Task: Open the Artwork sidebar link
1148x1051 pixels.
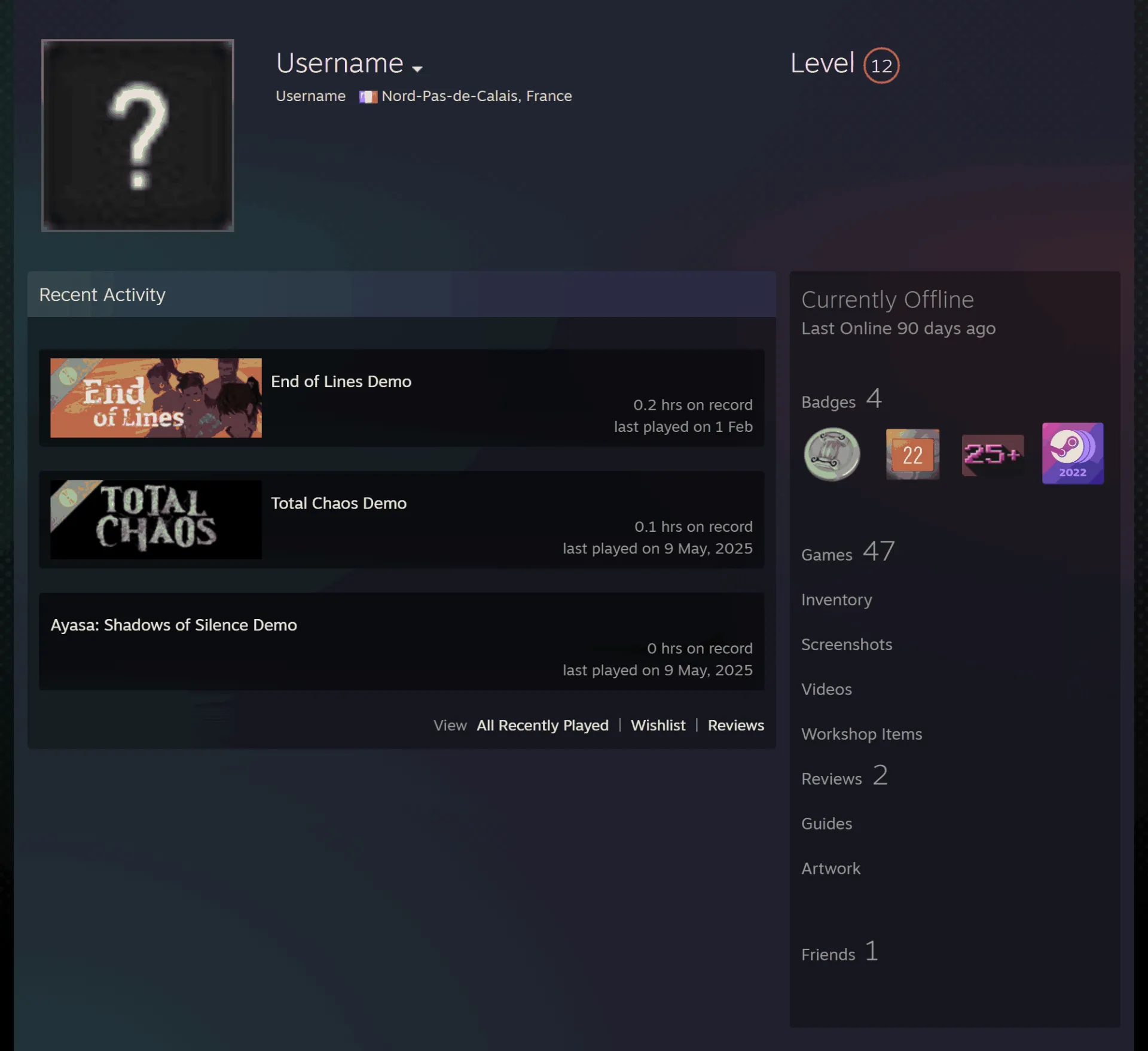Action: [x=831, y=869]
